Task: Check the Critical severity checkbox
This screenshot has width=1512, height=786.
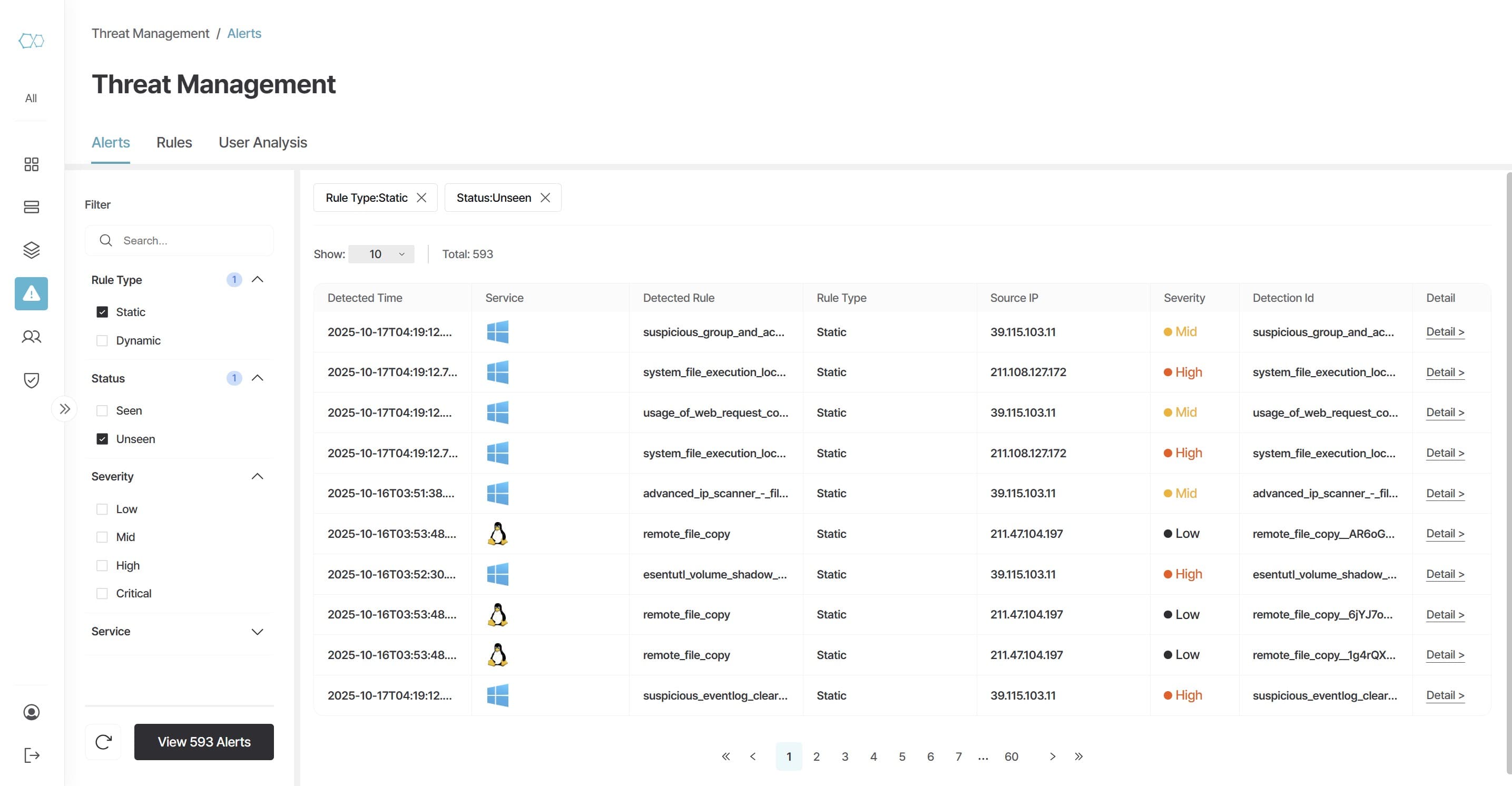Action: 102,594
